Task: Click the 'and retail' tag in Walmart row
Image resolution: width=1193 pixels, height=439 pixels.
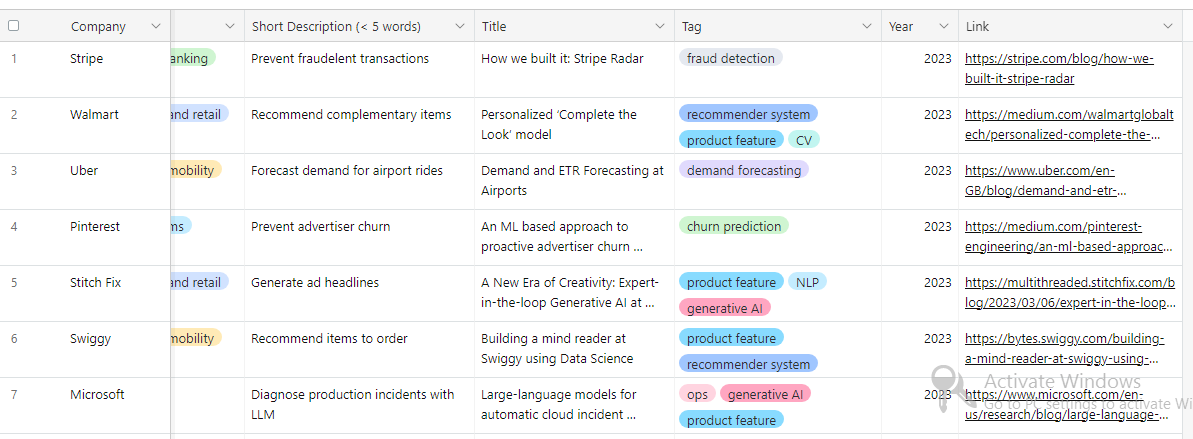Action: tap(199, 114)
